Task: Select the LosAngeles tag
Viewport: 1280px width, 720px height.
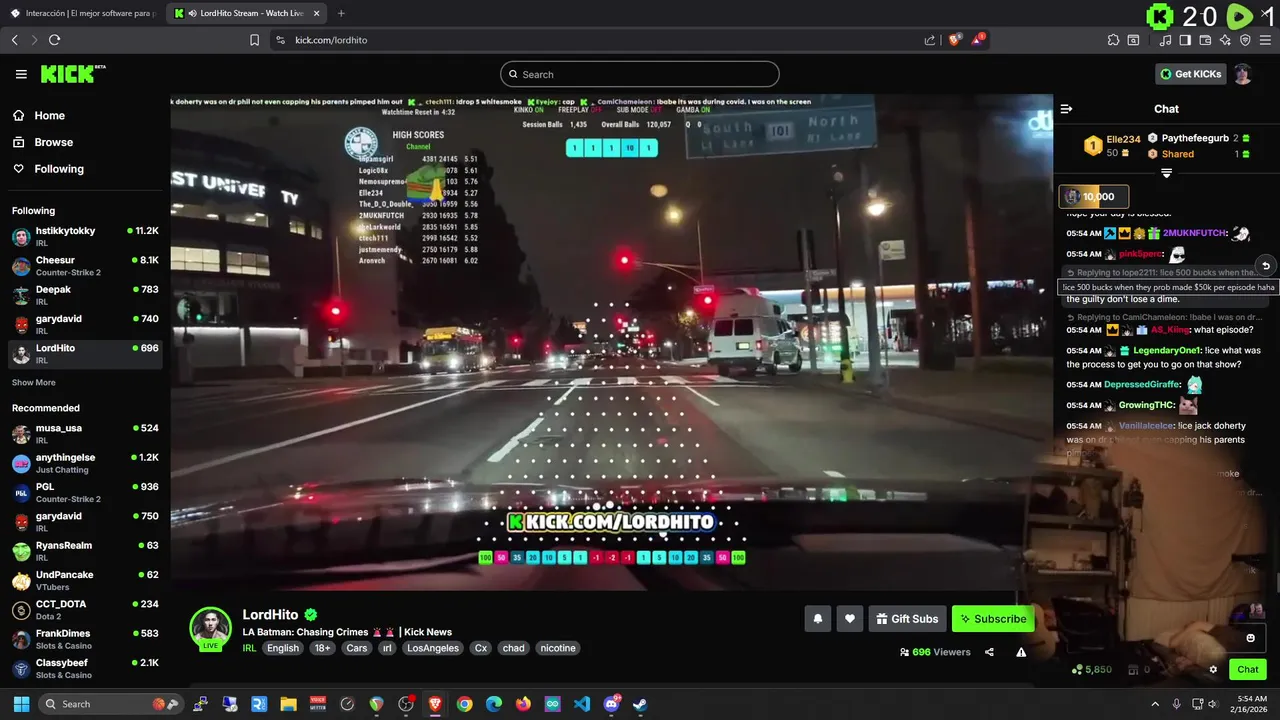Action: click(433, 648)
